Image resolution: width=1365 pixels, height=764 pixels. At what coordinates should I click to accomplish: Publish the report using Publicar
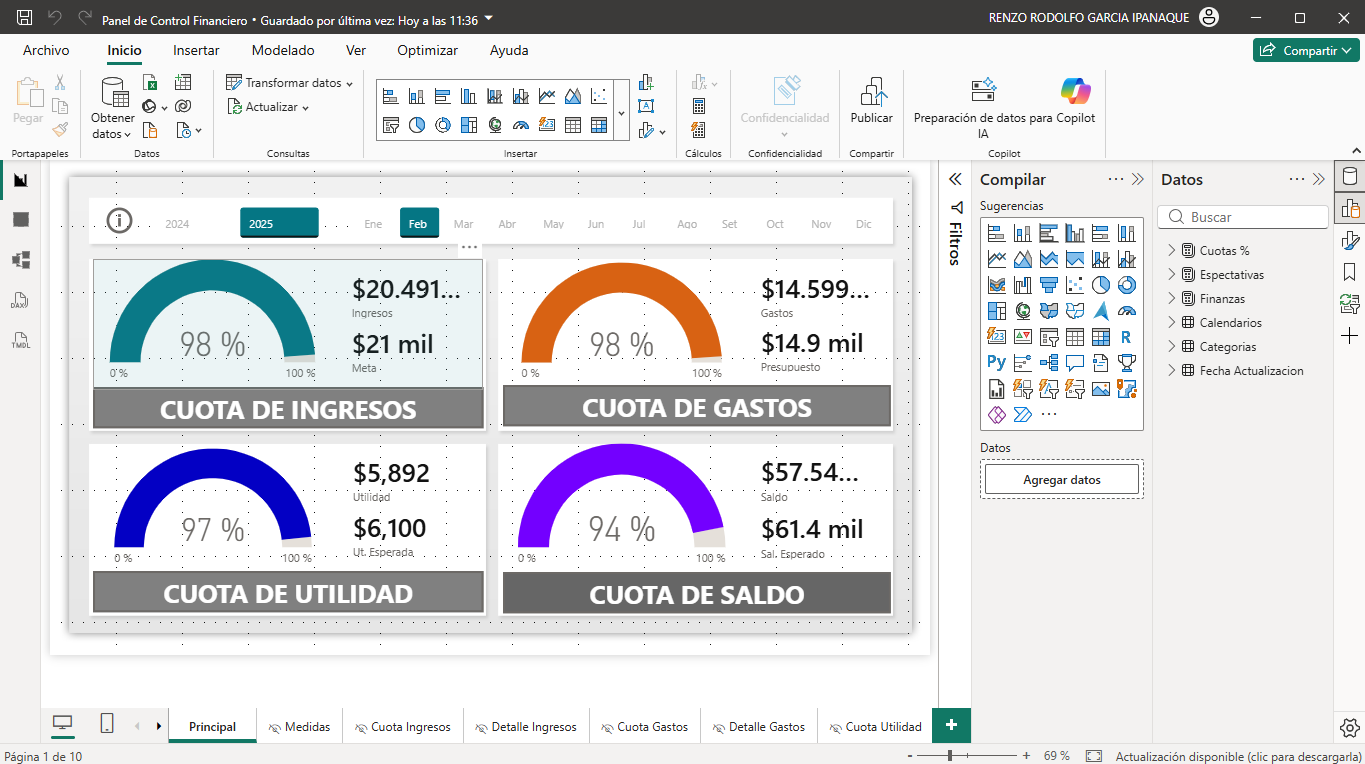pos(870,100)
